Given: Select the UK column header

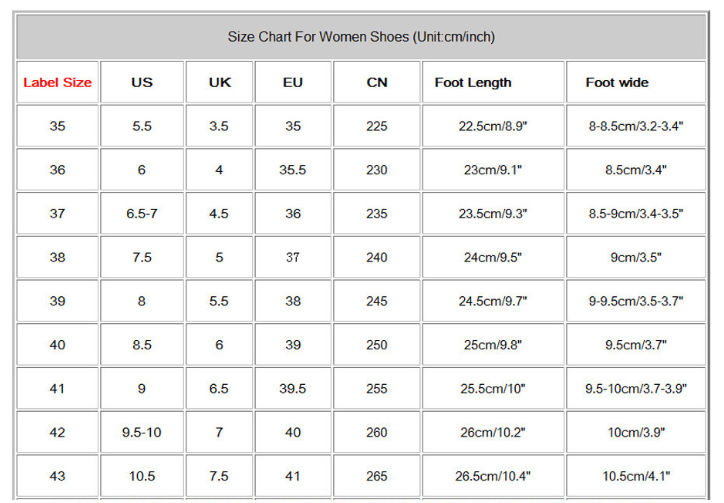Looking at the screenshot, I should point(219,83).
